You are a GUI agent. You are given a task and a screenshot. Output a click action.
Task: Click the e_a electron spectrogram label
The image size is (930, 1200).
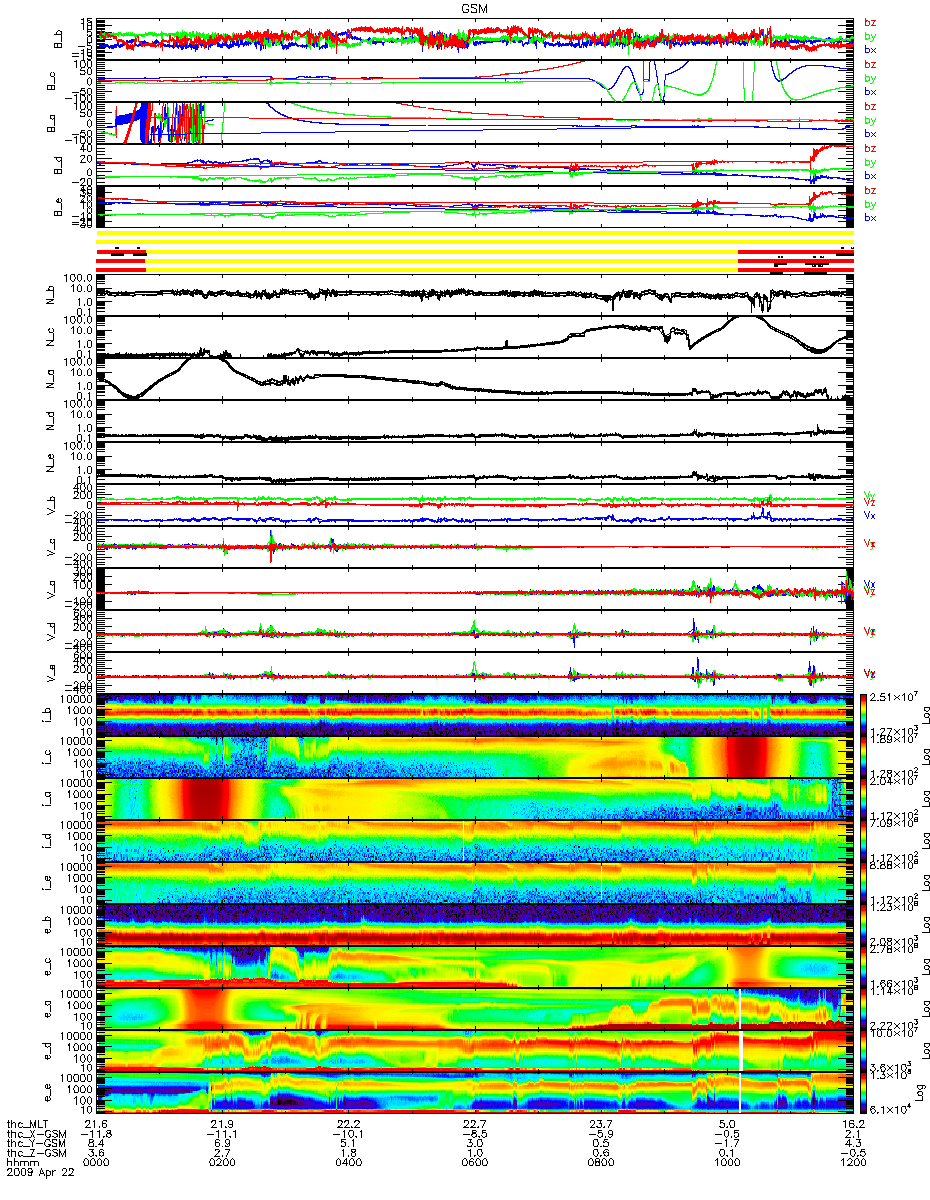click(50, 1009)
